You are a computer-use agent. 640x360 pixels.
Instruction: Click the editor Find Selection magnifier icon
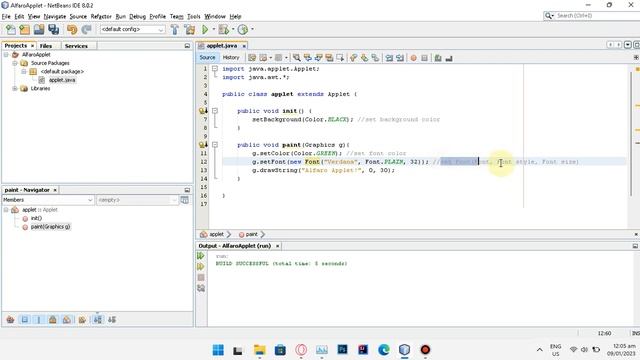[297, 58]
